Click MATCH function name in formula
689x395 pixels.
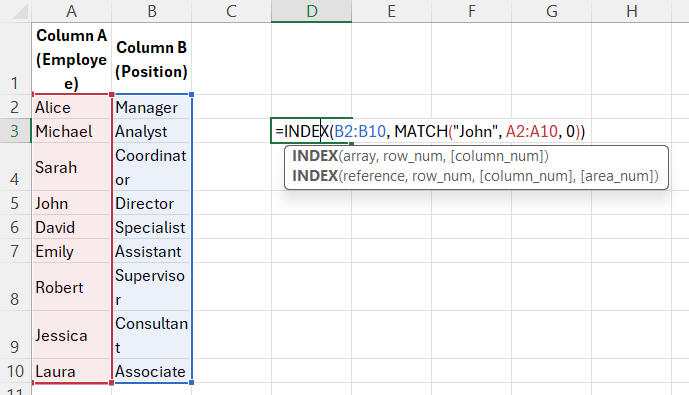click(x=421, y=131)
